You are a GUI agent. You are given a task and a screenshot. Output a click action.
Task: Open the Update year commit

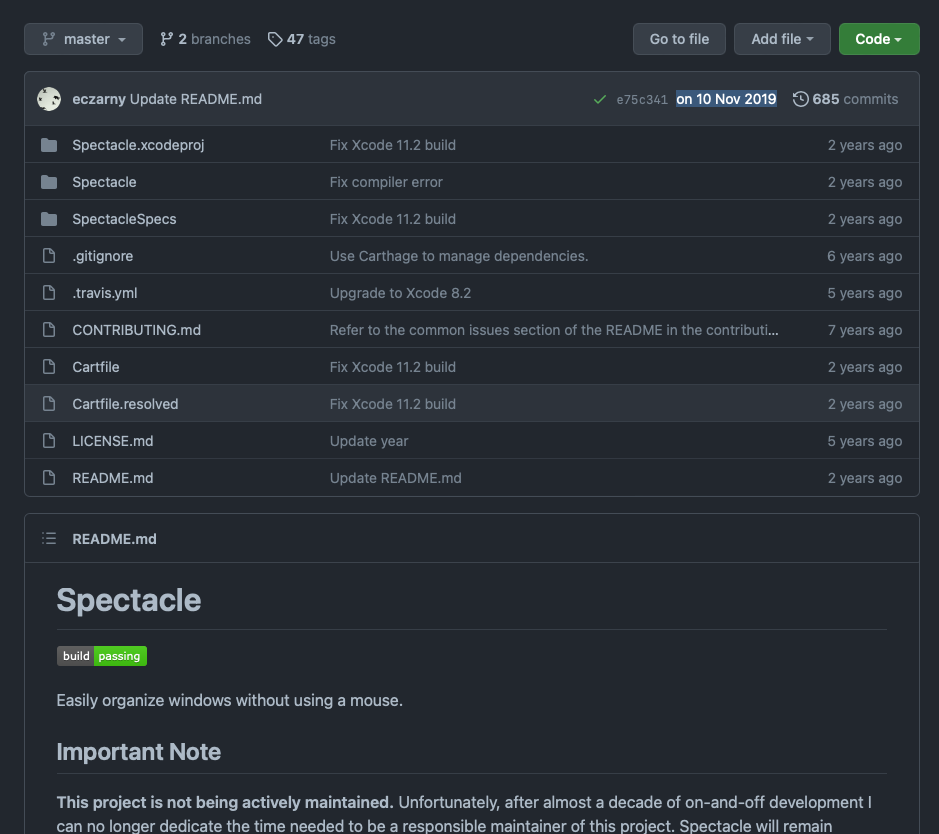click(369, 441)
